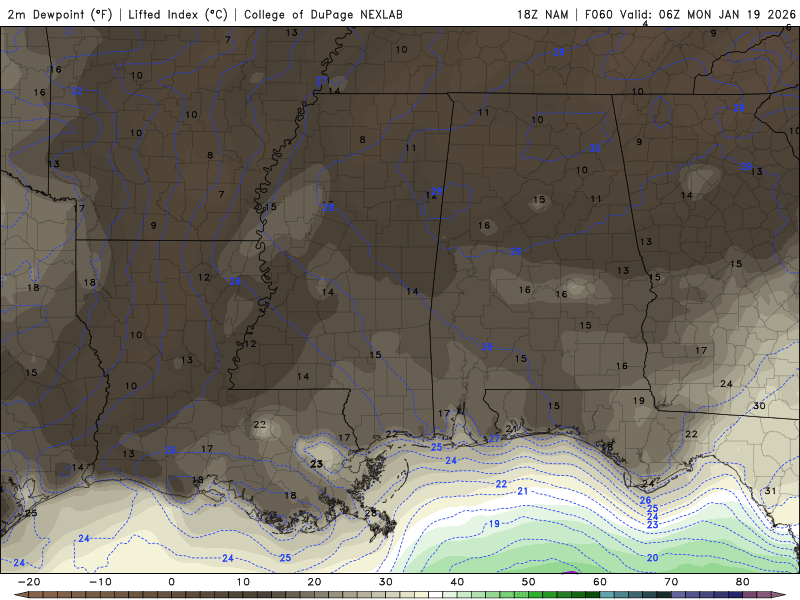Click black "30" value in southern Georgia

pos(759,406)
